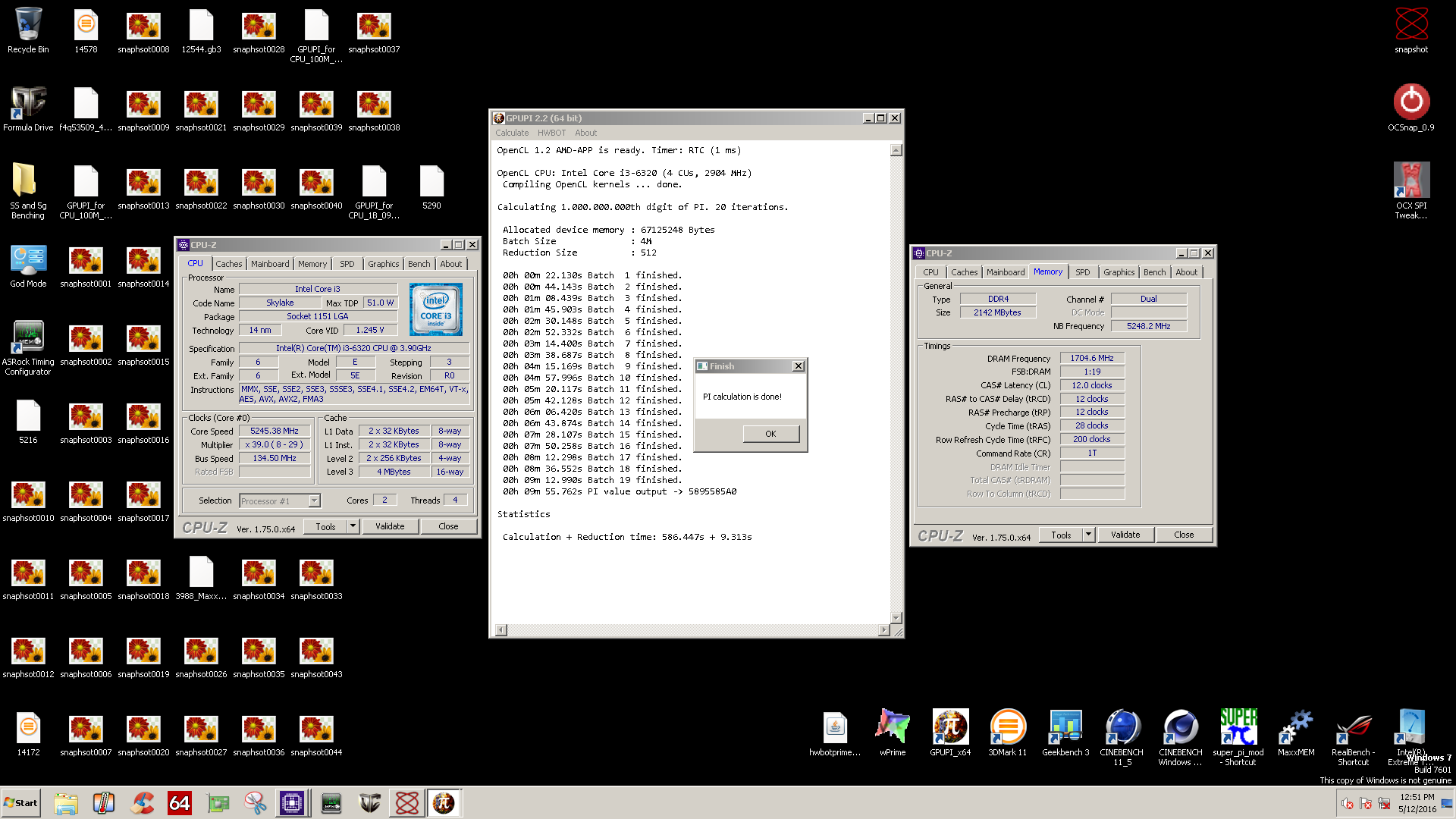Open hwbotprime desktop file
Viewport: 1456px width, 819px height.
point(835,733)
